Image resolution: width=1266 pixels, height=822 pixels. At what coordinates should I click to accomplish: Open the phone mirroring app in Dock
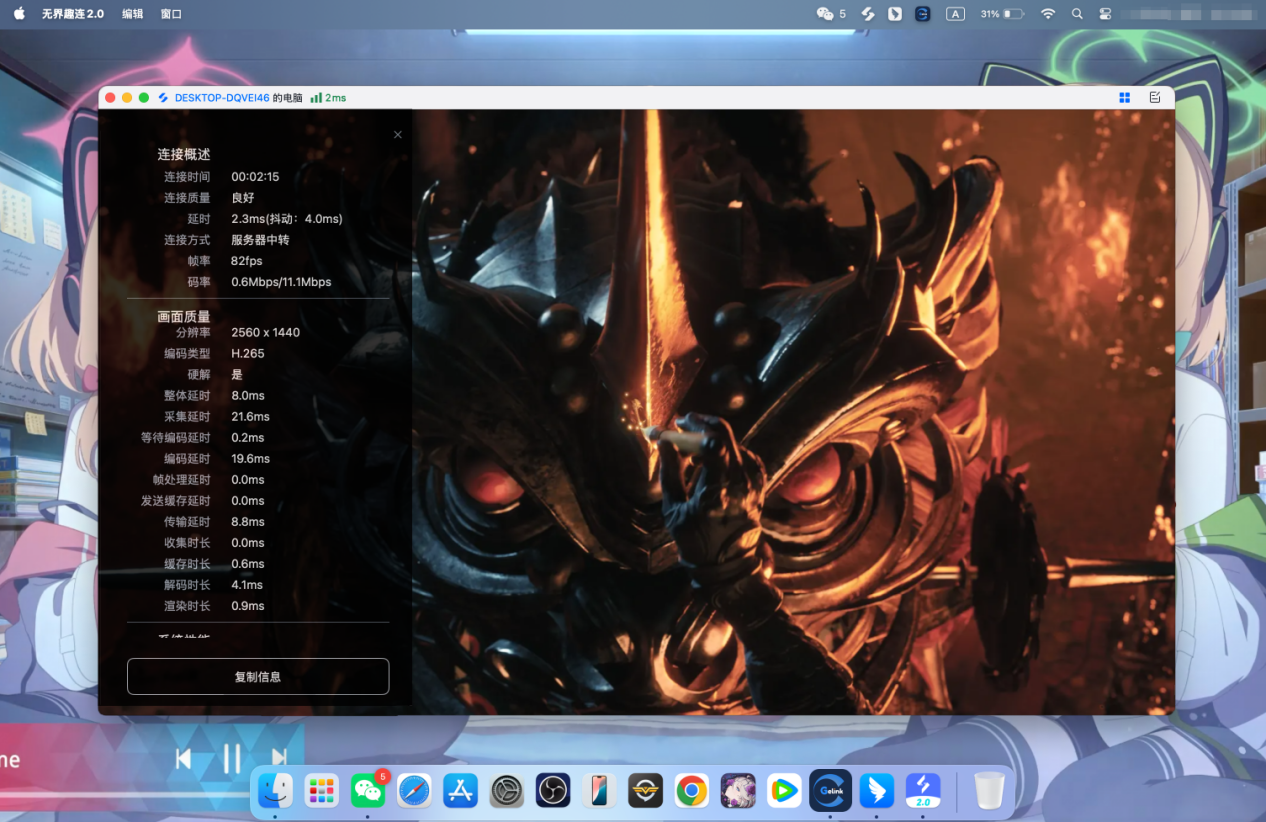599,791
